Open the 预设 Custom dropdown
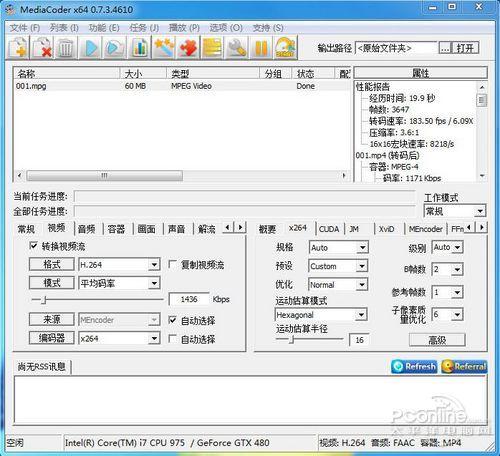Image resolution: width=500 pixels, height=456 pixels. (362, 266)
